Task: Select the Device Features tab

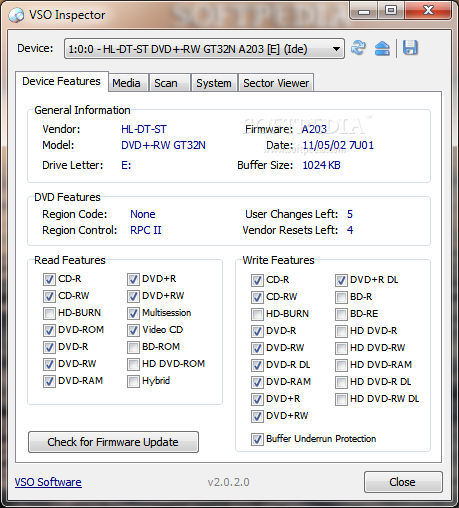Action: click(61, 81)
